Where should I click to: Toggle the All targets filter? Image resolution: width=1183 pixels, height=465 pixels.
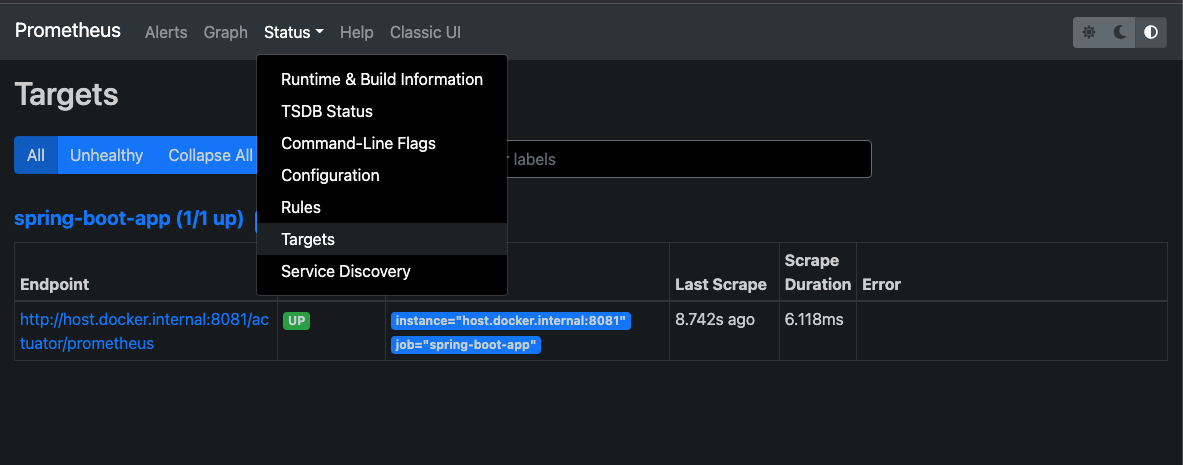pos(36,155)
